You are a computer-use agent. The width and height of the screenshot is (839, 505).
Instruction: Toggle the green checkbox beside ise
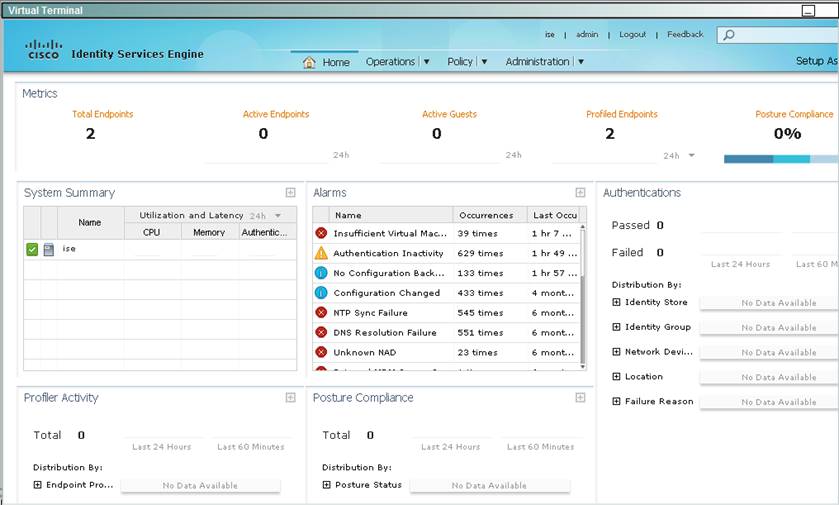click(32, 249)
